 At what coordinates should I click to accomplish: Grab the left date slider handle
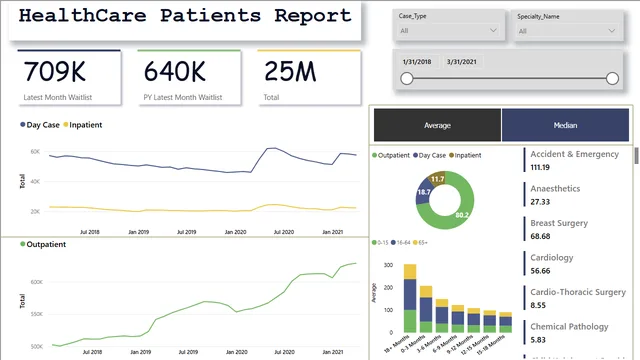point(407,78)
